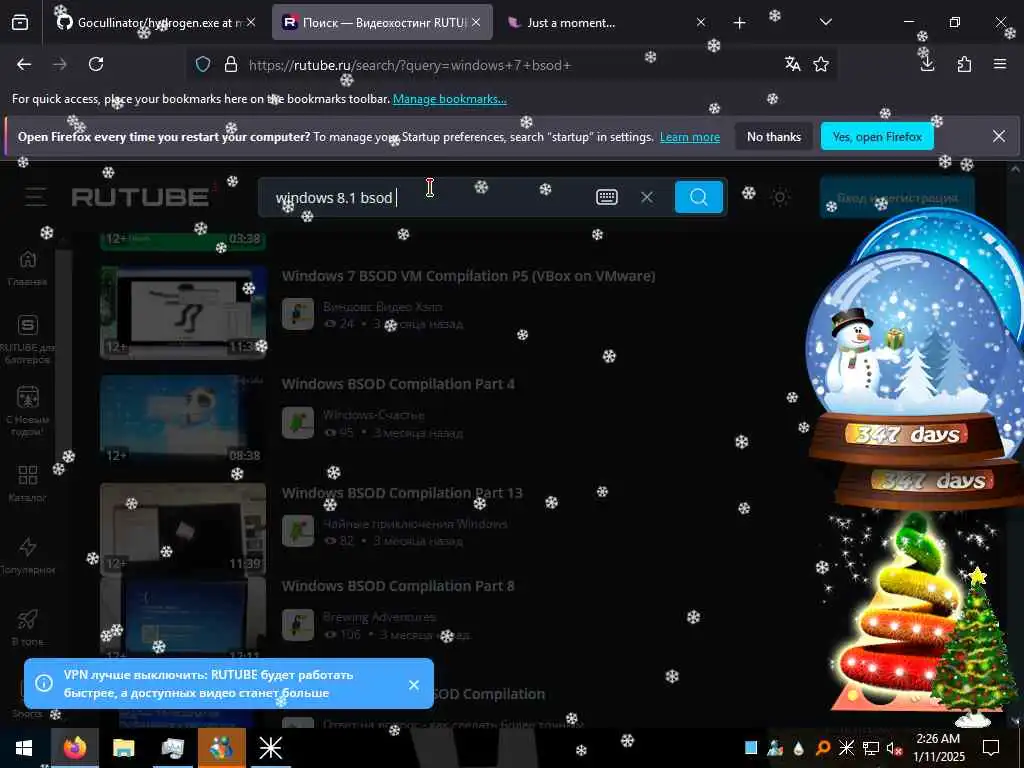Toggle the light/dark theme sun icon

click(780, 197)
